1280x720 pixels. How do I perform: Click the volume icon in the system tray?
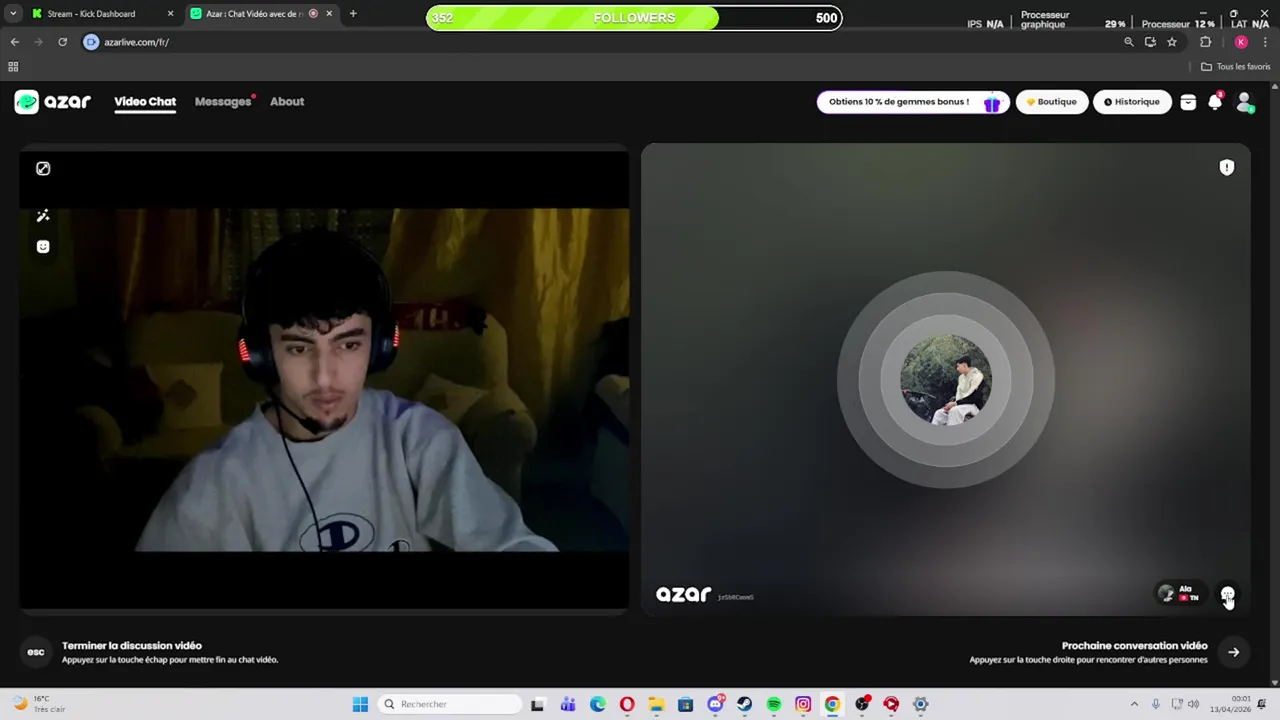pyautogui.click(x=1193, y=704)
